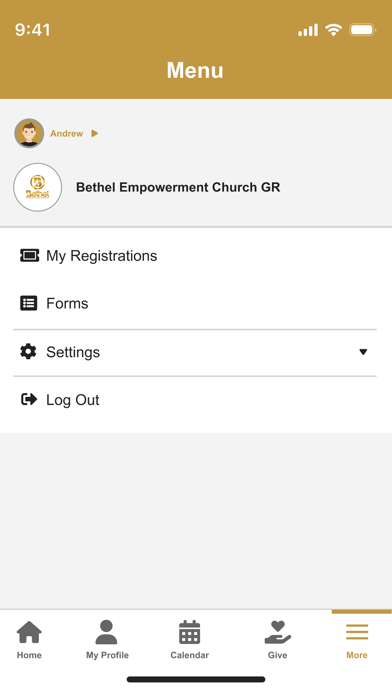Open the Calendar icon tab
This screenshot has width=392, height=696.
pos(190,632)
